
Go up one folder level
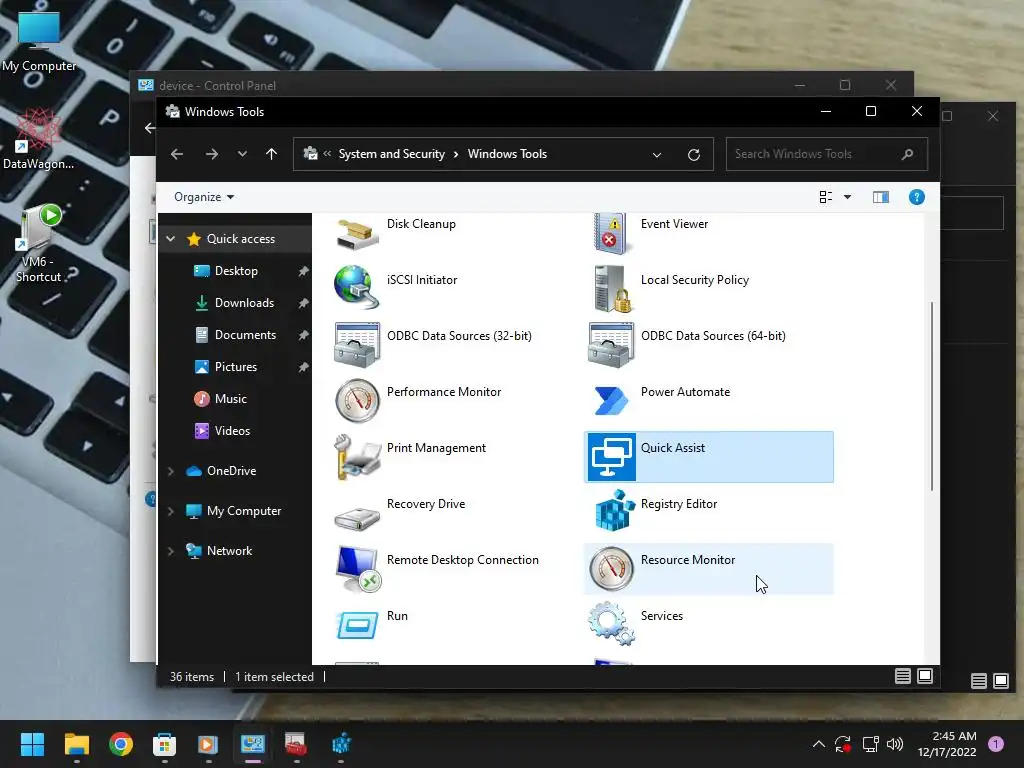coord(272,154)
